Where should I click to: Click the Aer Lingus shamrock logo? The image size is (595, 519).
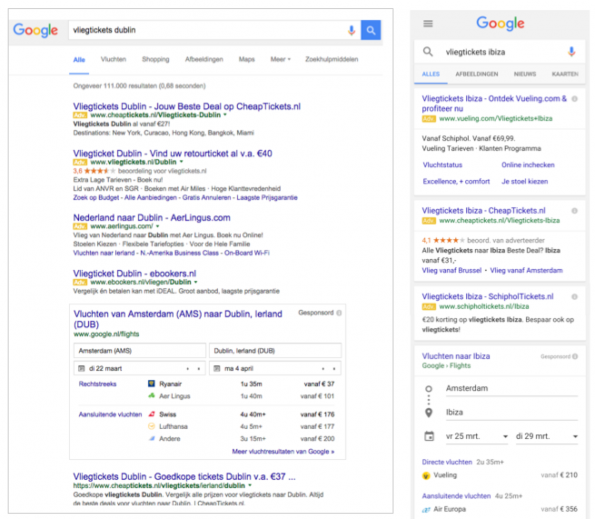[x=151, y=396]
